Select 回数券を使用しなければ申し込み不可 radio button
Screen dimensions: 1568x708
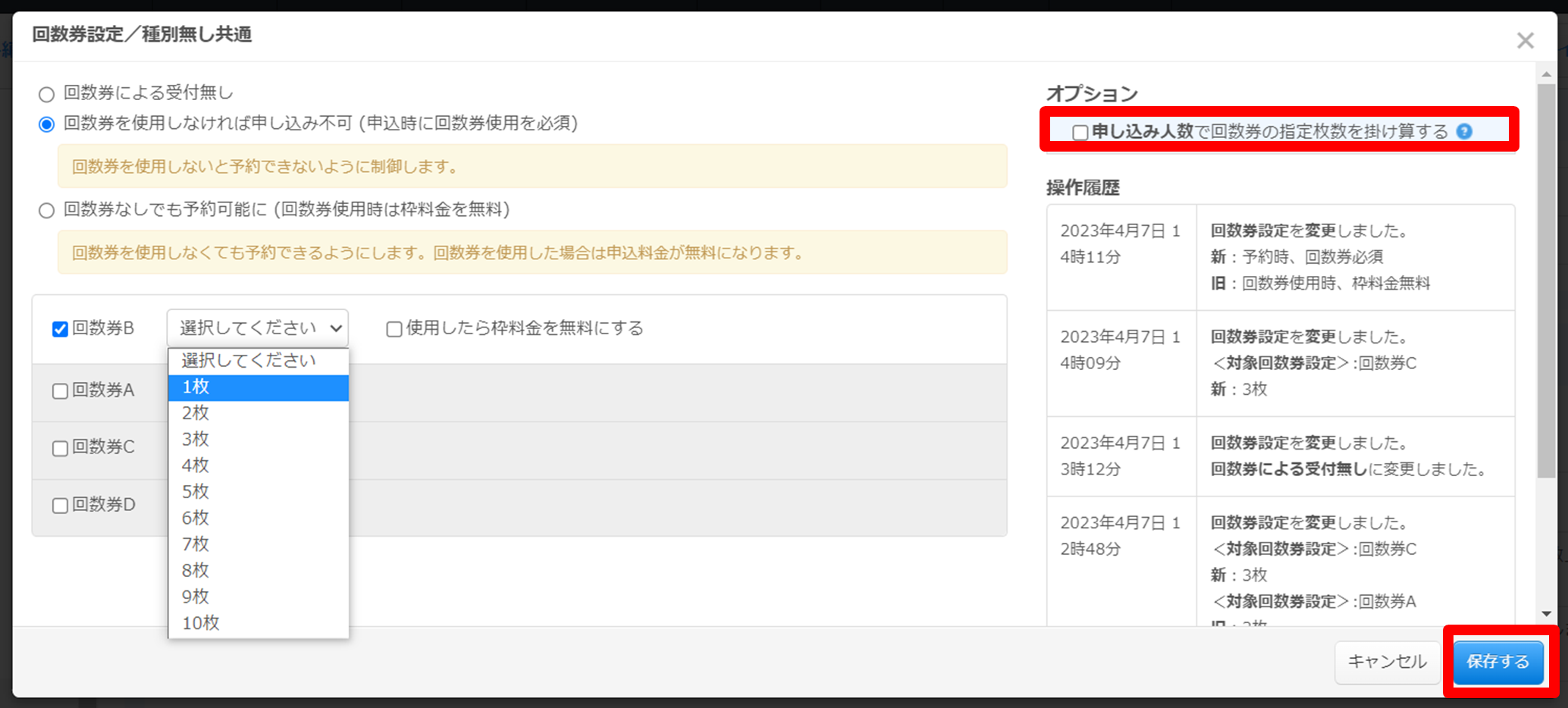pos(47,124)
